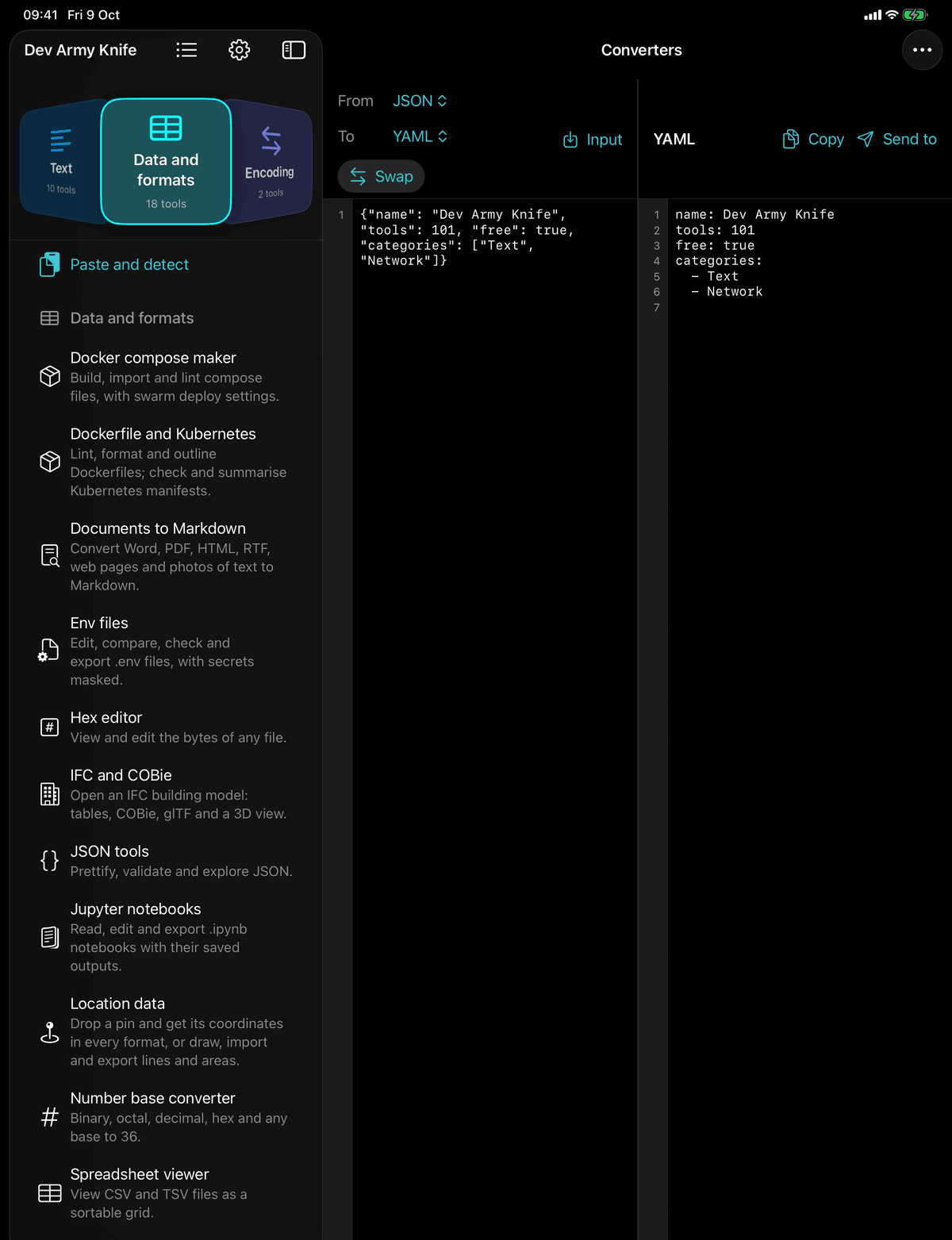The image size is (952, 1240).
Task: Click the Docker compose maker cube icon
Action: coord(50,376)
